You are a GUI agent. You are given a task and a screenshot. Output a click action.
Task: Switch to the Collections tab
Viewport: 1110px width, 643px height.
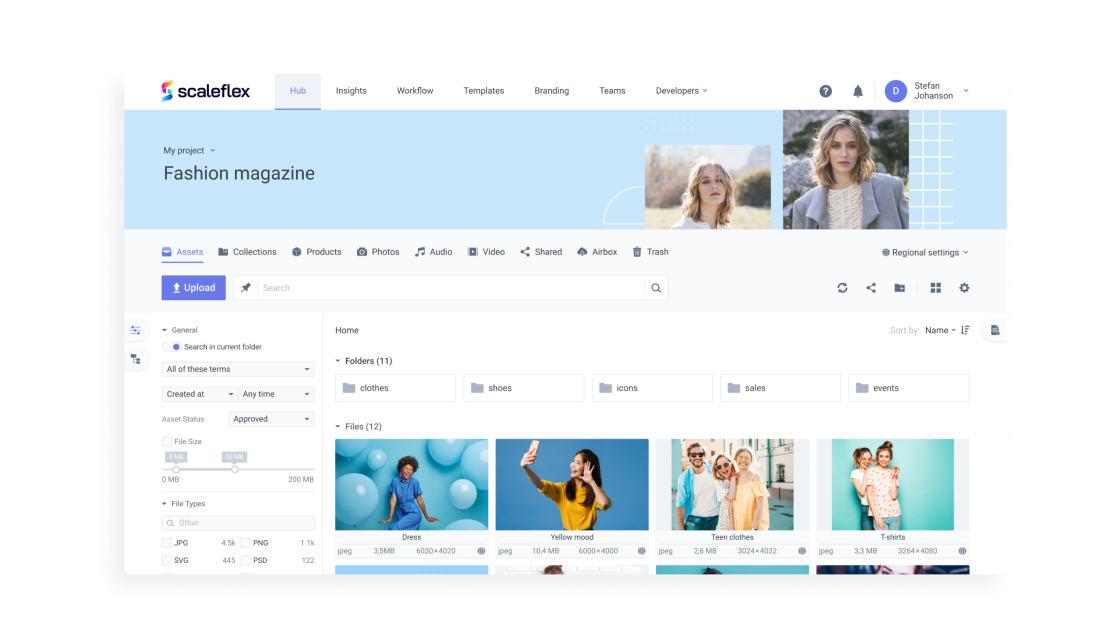247,251
